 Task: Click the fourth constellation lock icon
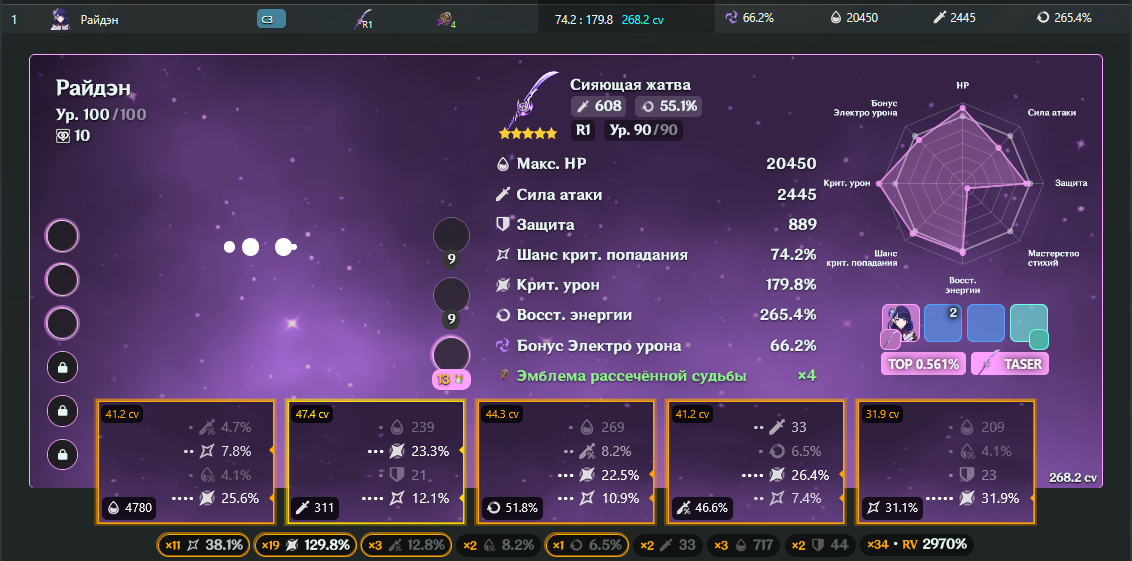(63, 368)
